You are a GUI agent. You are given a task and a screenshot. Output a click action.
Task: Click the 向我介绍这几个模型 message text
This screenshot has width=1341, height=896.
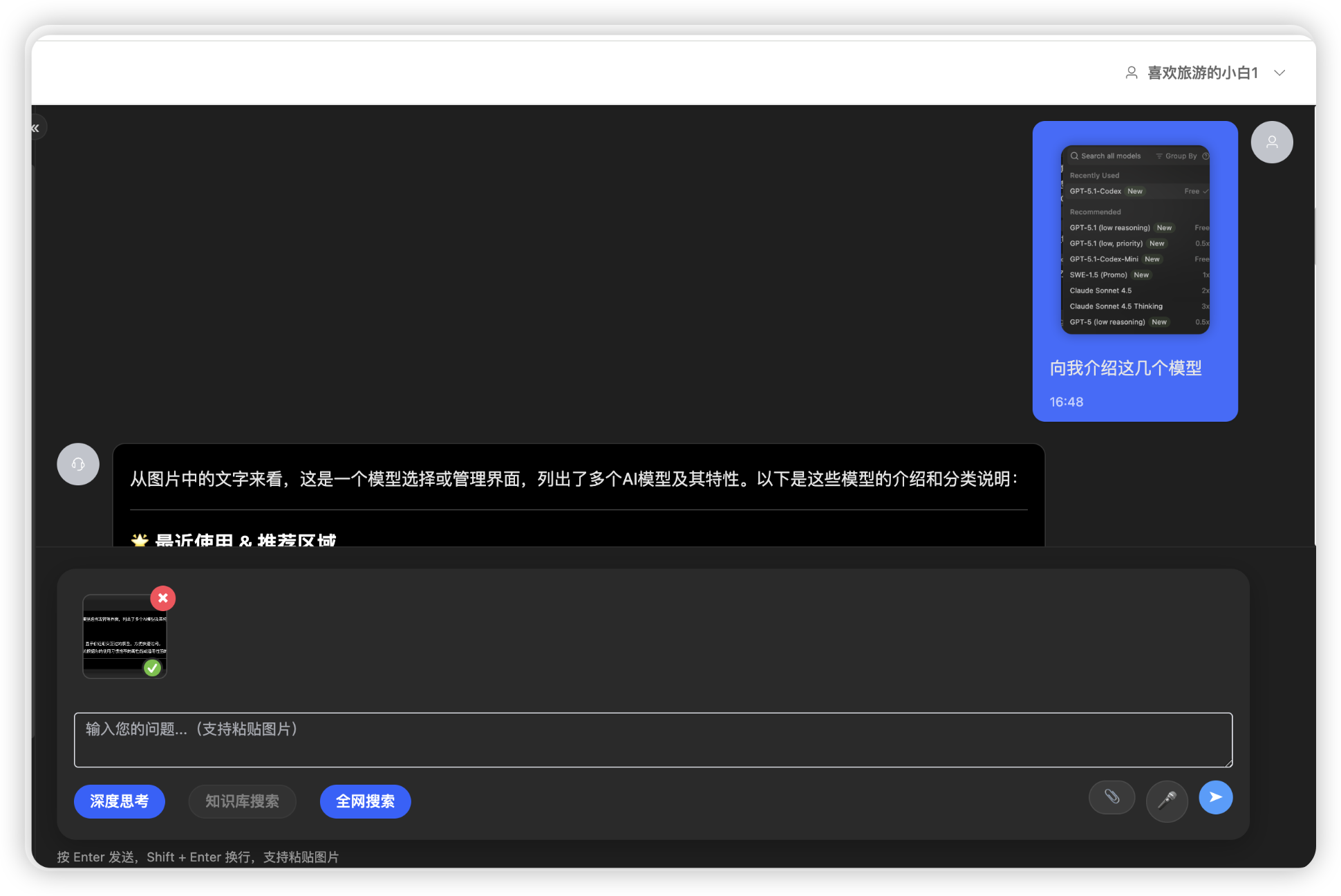pyautogui.click(x=1125, y=368)
